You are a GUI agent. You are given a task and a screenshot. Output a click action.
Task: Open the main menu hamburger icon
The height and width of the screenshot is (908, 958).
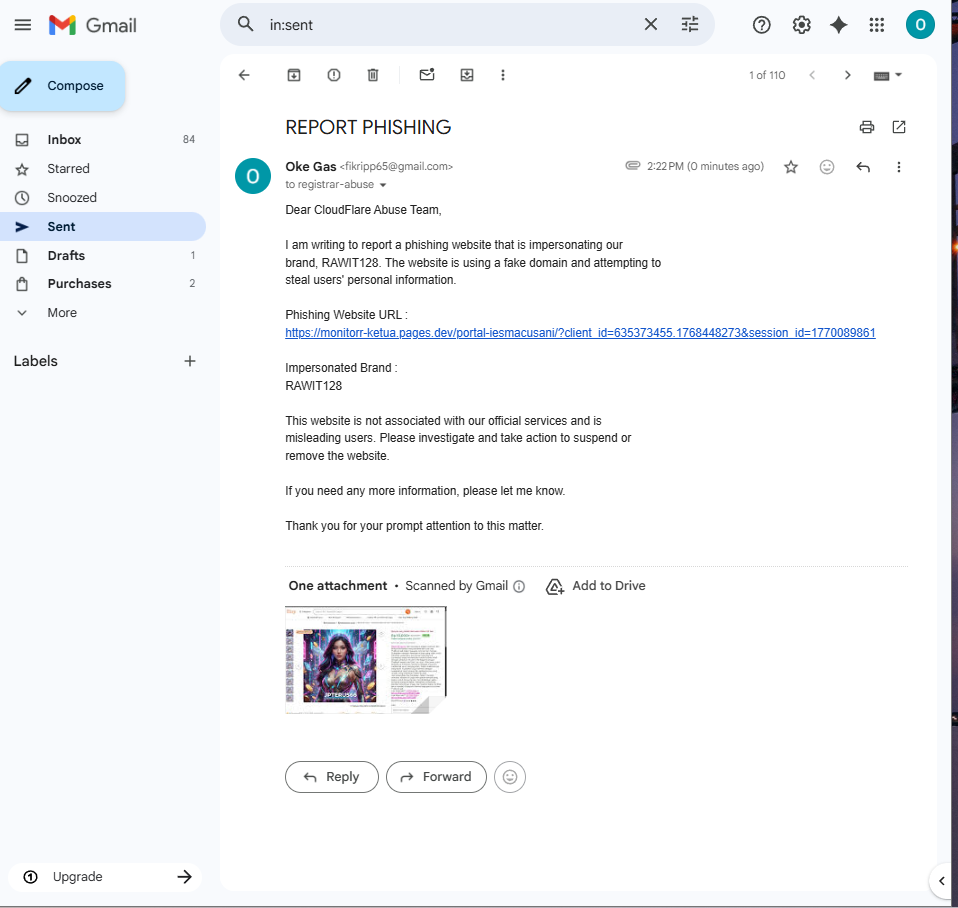click(x=23, y=25)
